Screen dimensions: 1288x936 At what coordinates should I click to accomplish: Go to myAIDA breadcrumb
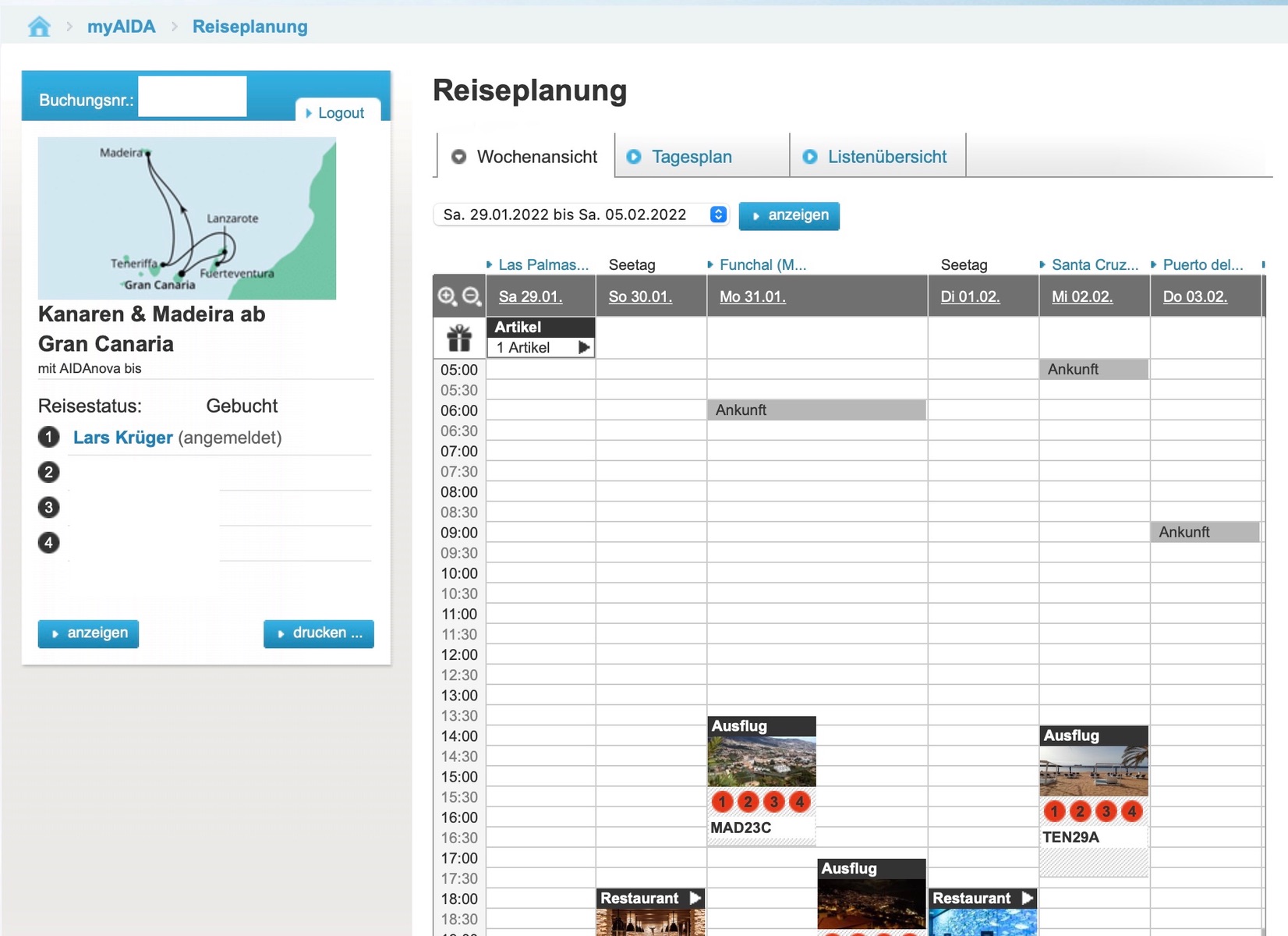point(121,27)
